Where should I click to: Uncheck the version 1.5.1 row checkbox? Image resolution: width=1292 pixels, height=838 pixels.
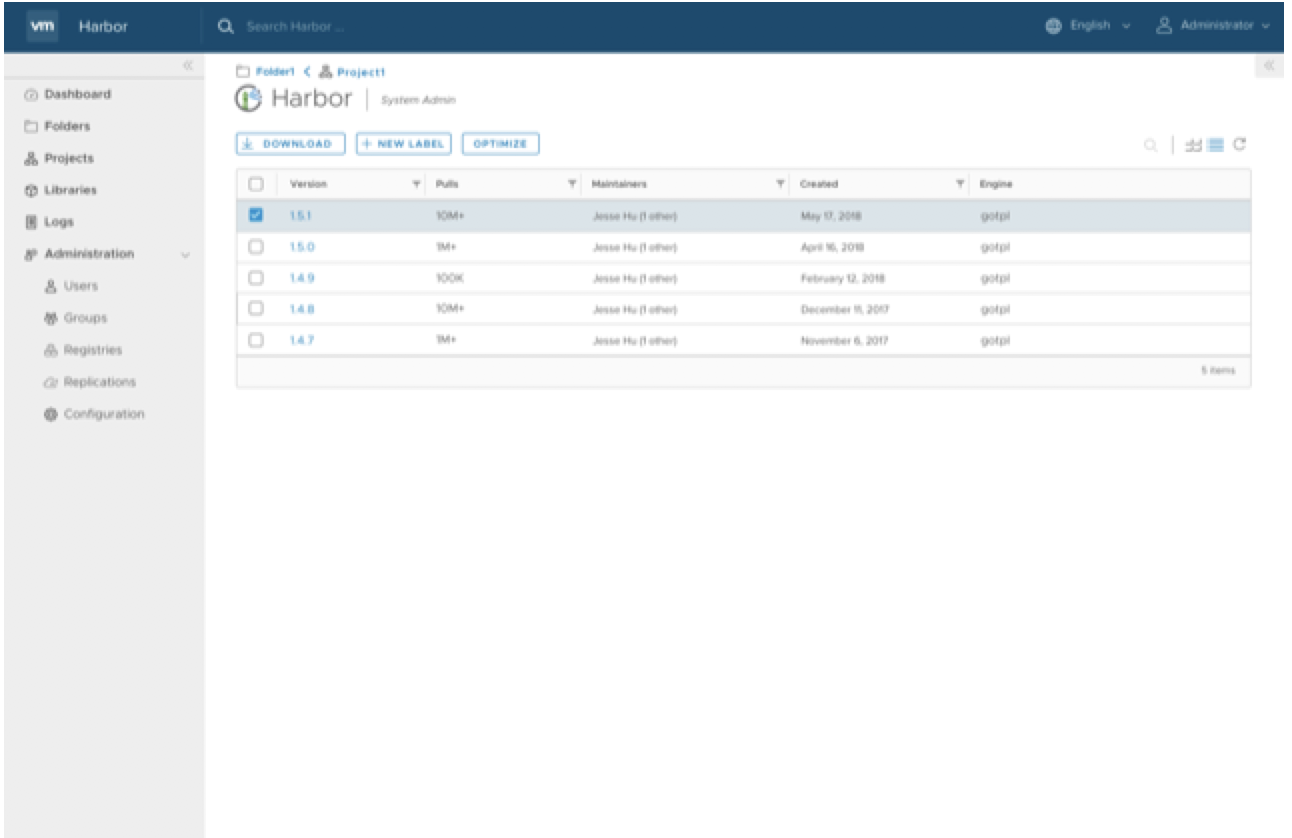pyautogui.click(x=255, y=215)
